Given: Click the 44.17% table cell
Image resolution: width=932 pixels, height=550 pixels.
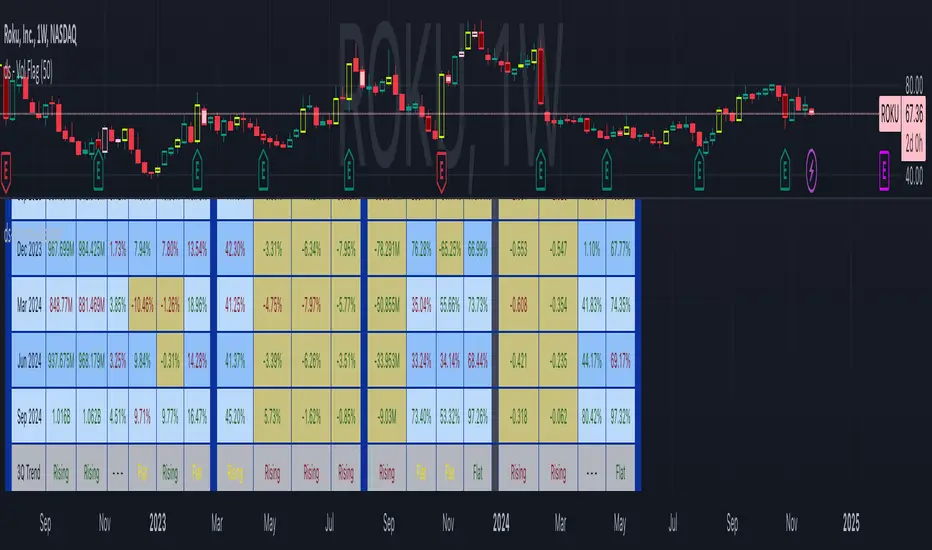Looking at the screenshot, I should pyautogui.click(x=591, y=360).
